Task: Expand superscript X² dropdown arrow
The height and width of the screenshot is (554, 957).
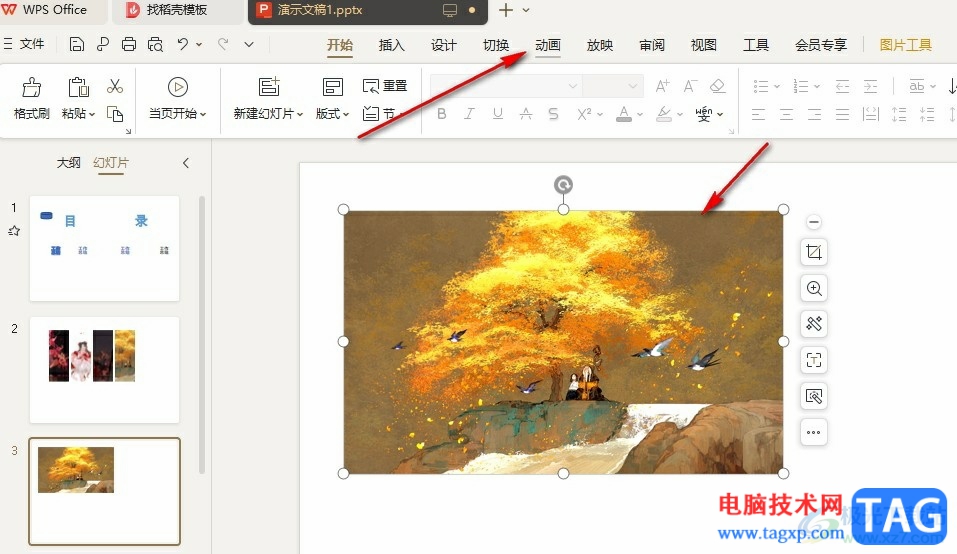Action: [601, 114]
